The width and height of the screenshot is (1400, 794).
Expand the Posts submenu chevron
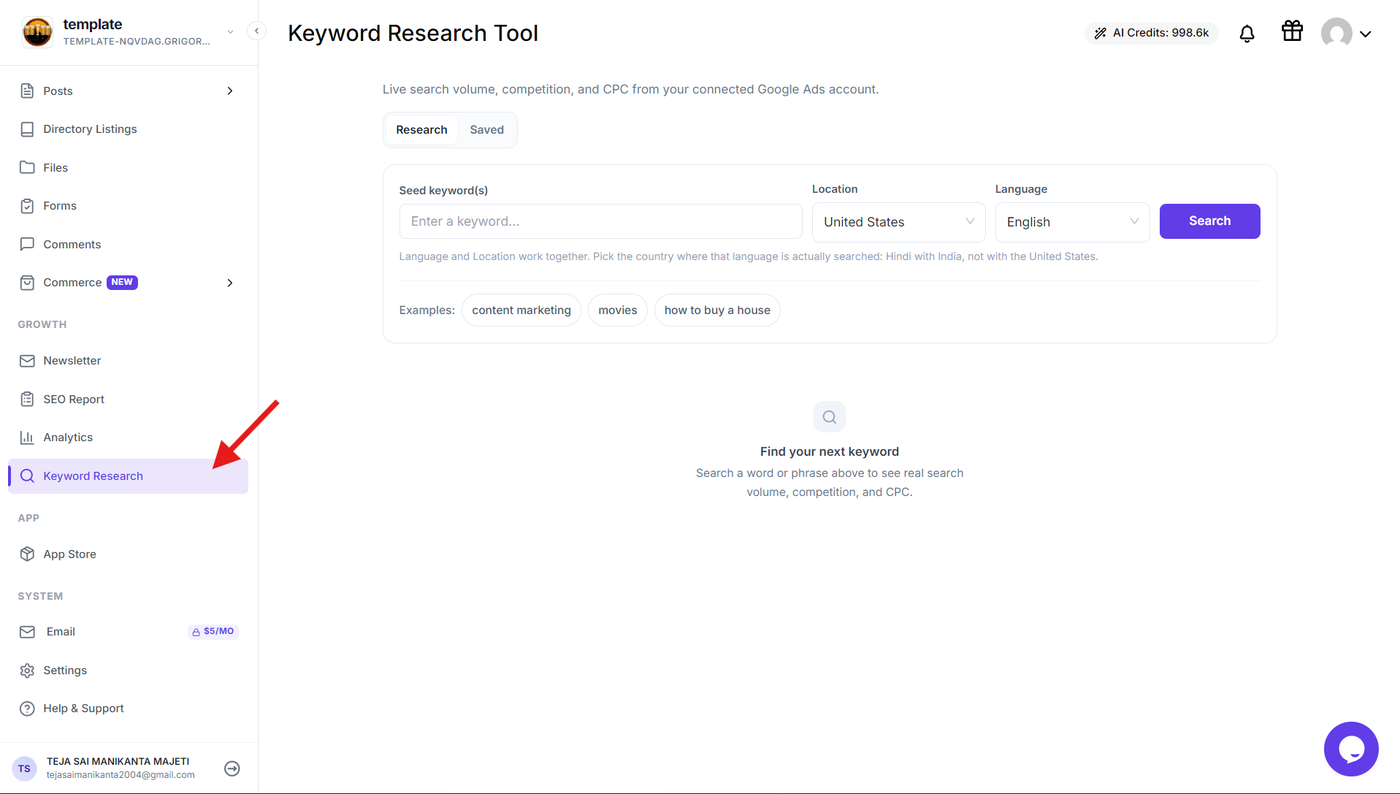[x=230, y=91]
